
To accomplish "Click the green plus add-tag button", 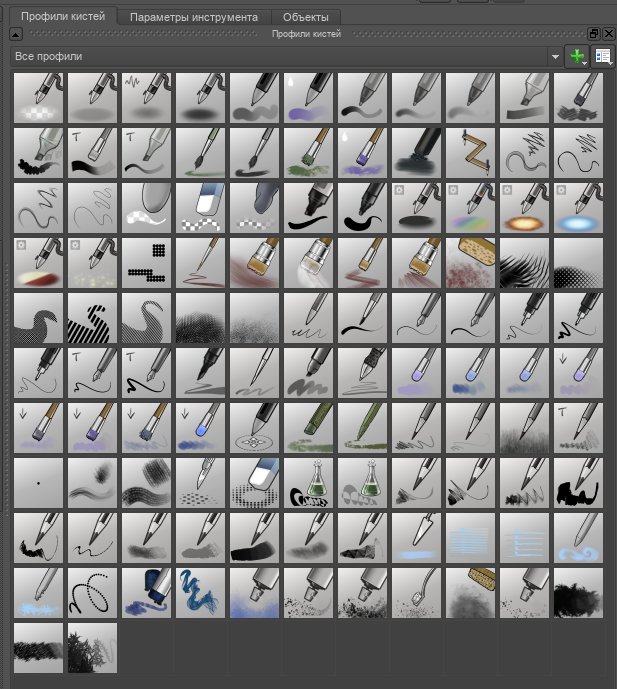I will point(577,56).
